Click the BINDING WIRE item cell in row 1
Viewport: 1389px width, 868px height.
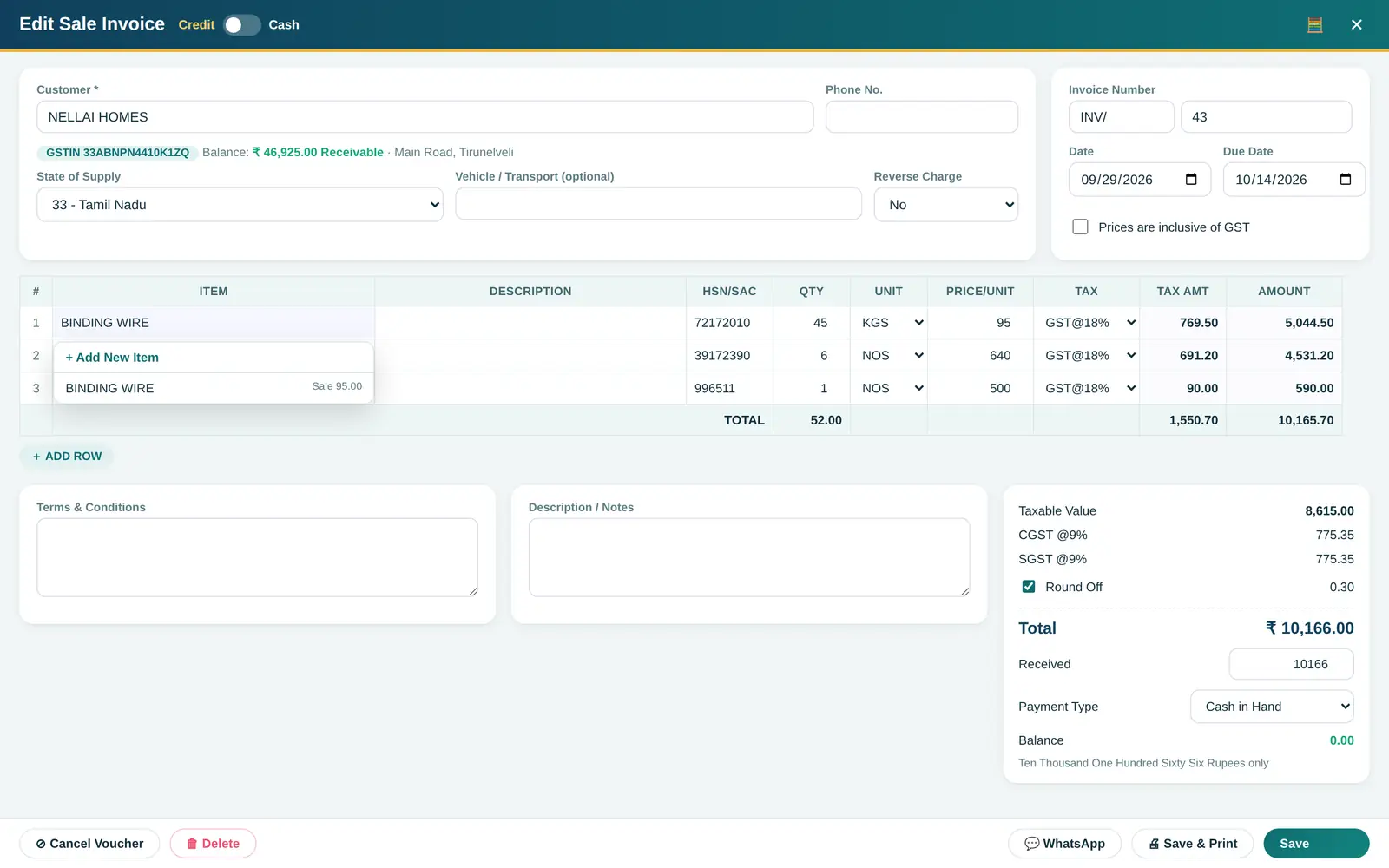pos(214,323)
